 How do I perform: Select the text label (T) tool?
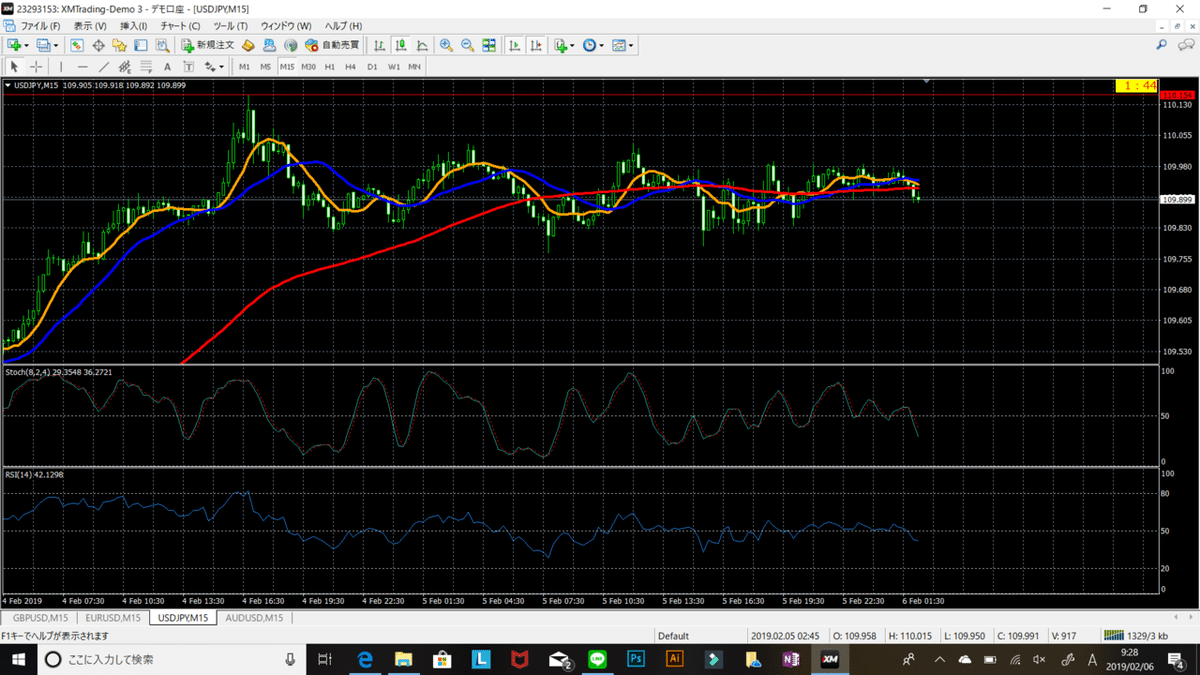(188, 66)
